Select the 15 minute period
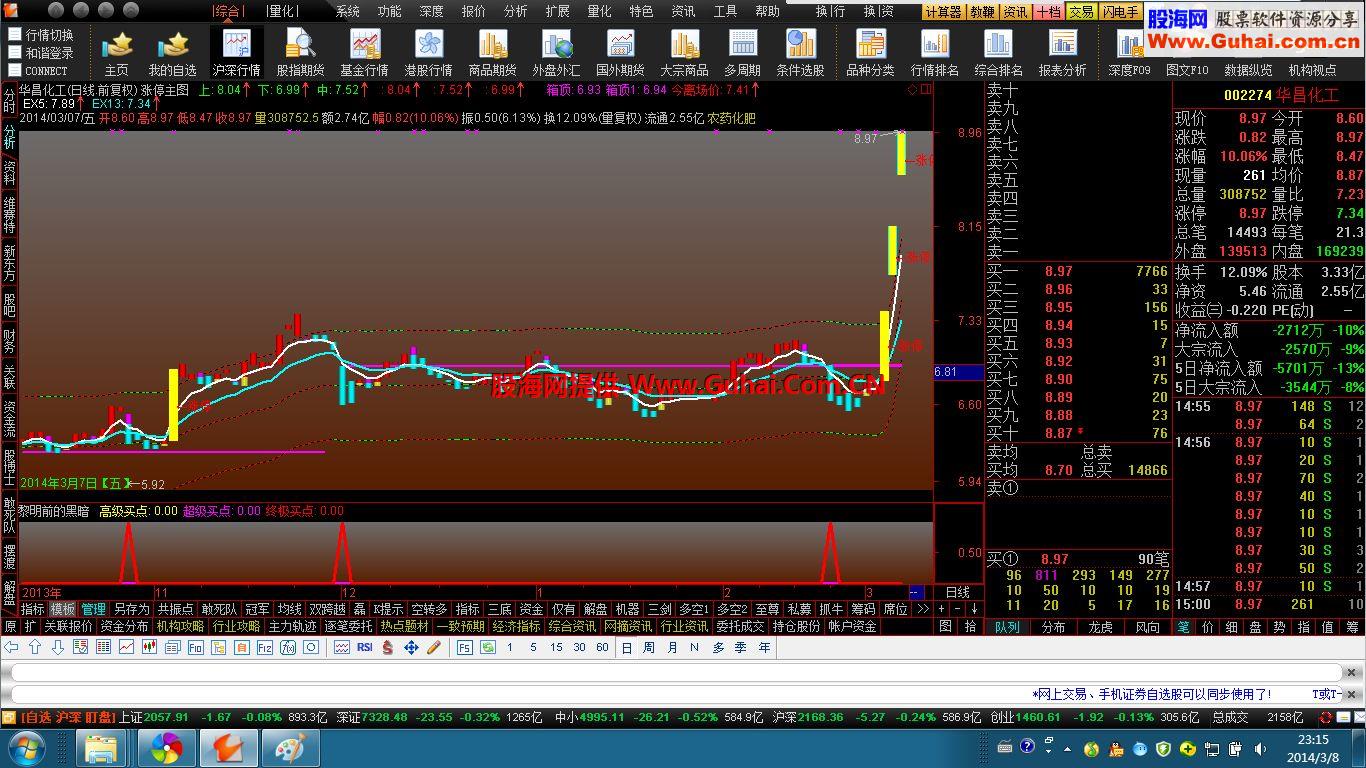1366x768 pixels. (556, 648)
